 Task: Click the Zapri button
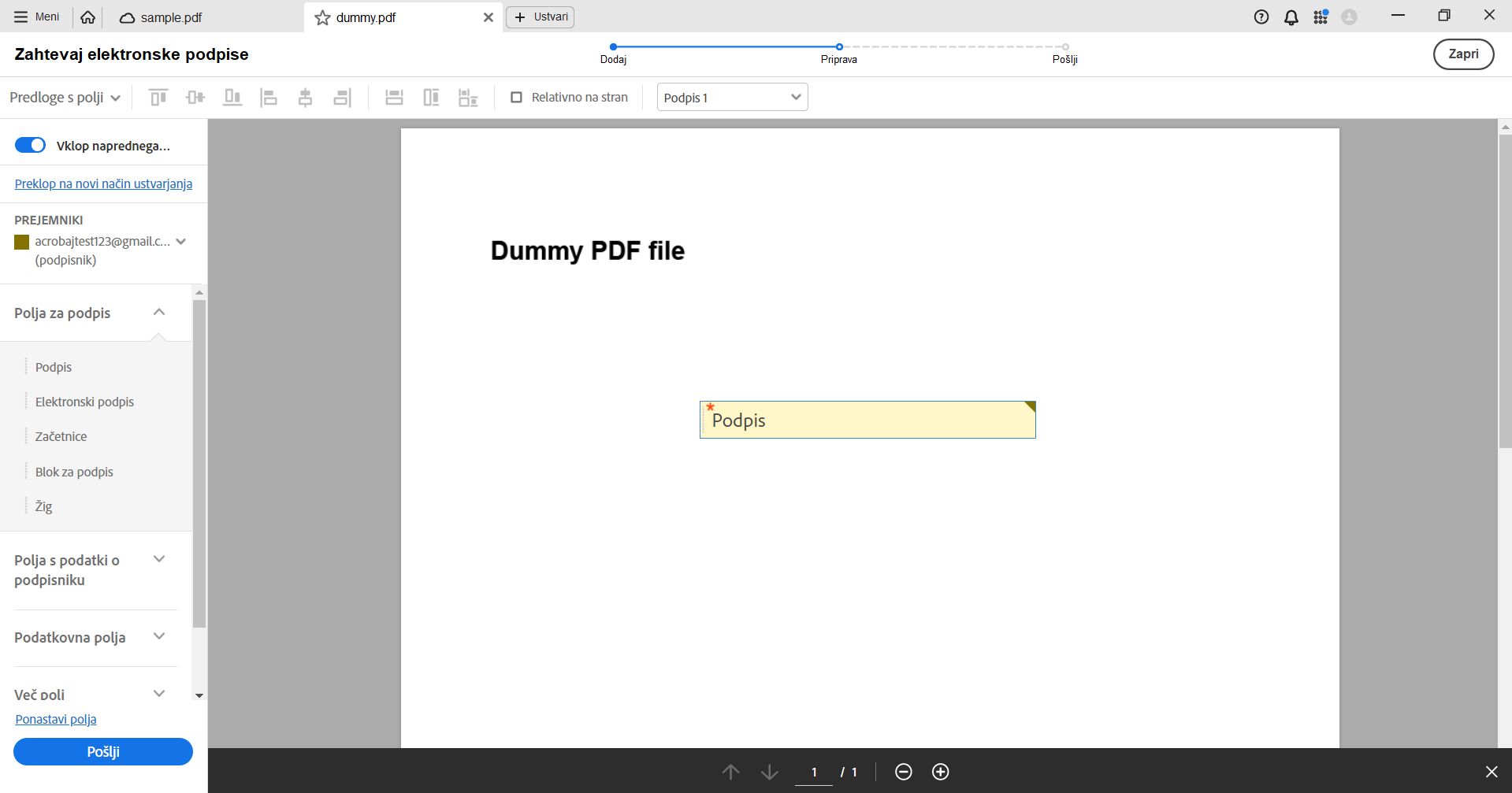(x=1463, y=54)
